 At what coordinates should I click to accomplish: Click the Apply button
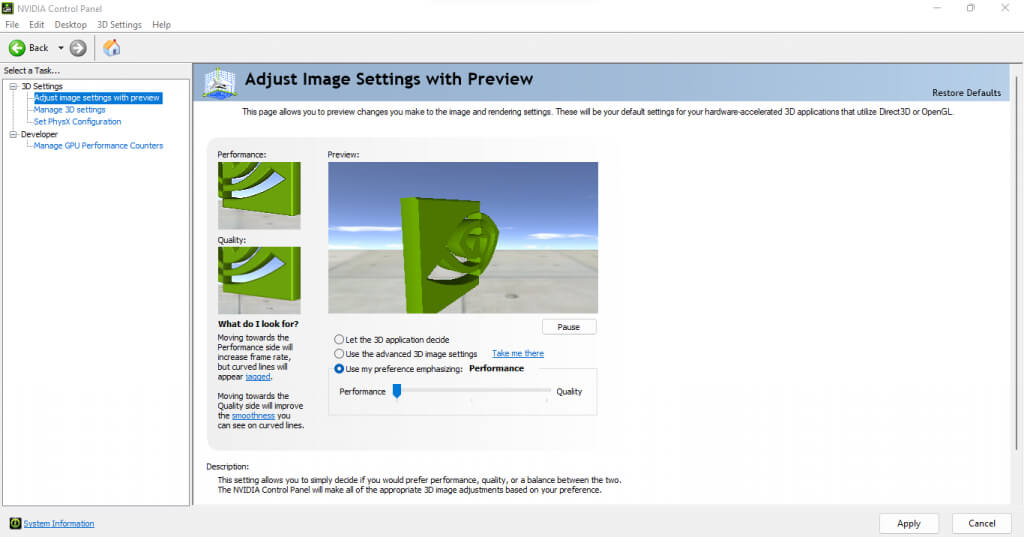coord(908,523)
